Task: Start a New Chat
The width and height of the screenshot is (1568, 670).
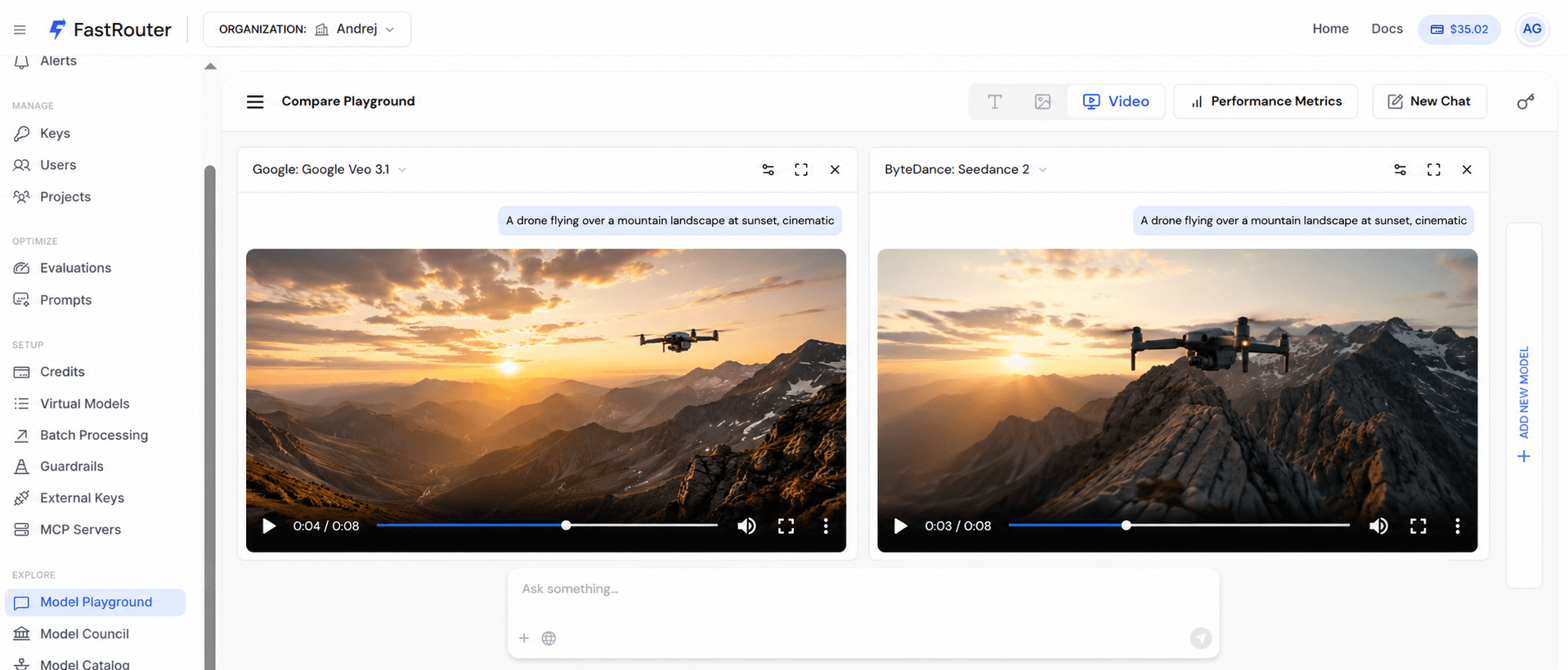Action: 1429,101
